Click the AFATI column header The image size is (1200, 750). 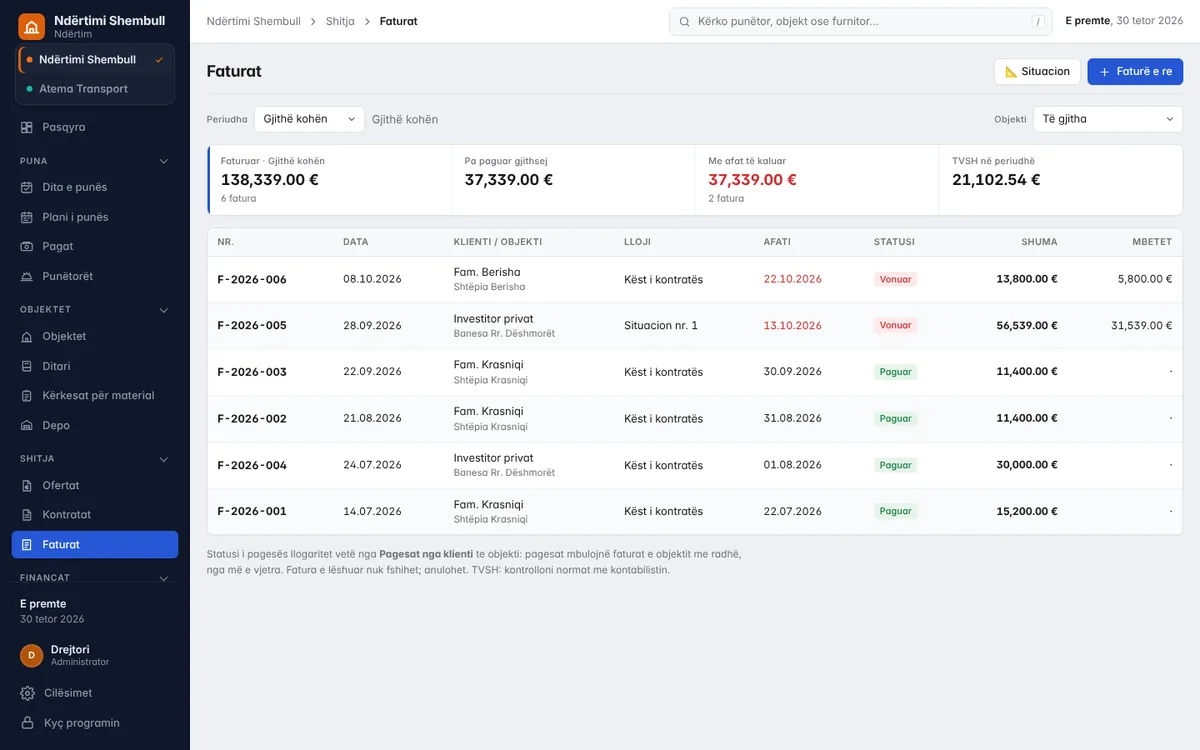click(777, 242)
